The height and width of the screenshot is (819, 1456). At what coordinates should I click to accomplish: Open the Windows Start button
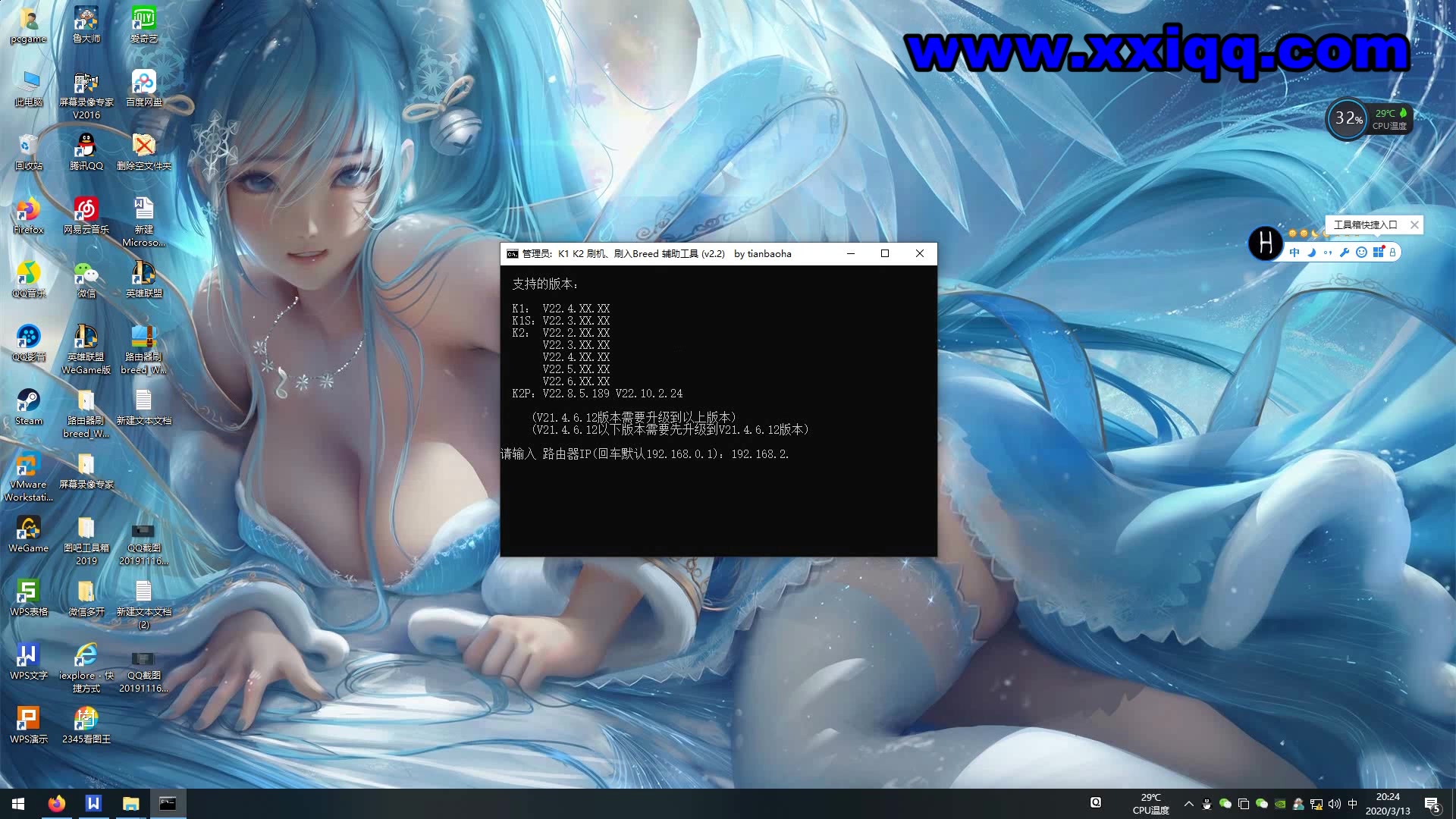coord(18,804)
